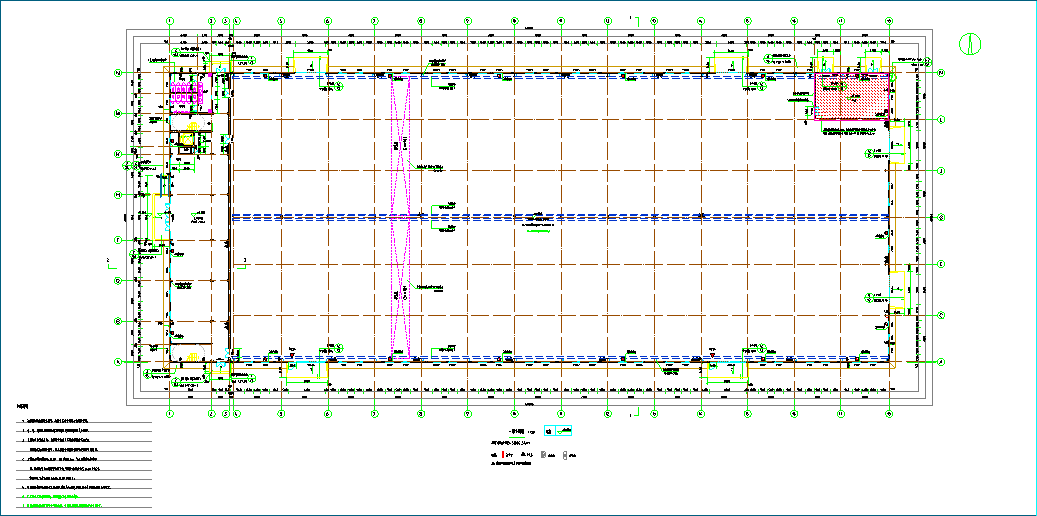1037x516 pixels.
Task: Click the blue dashed centerline at mid-plan
Action: pyautogui.click(x=560, y=217)
